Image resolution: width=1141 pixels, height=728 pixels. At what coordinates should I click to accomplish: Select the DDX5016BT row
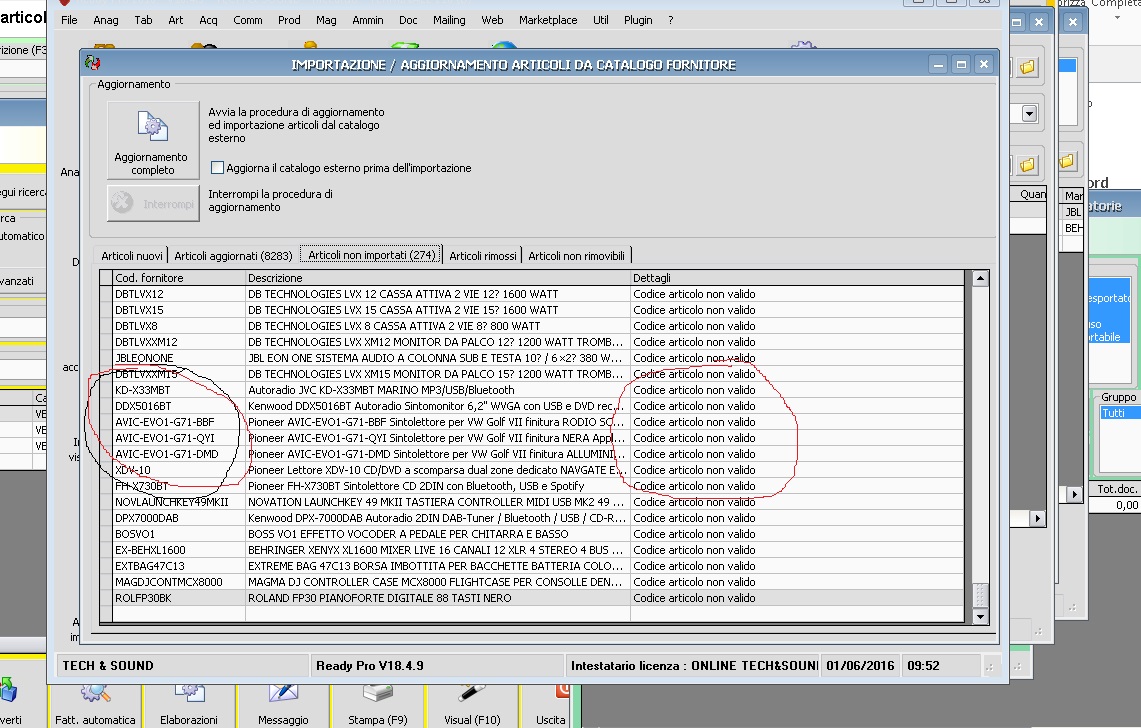tap(538, 406)
